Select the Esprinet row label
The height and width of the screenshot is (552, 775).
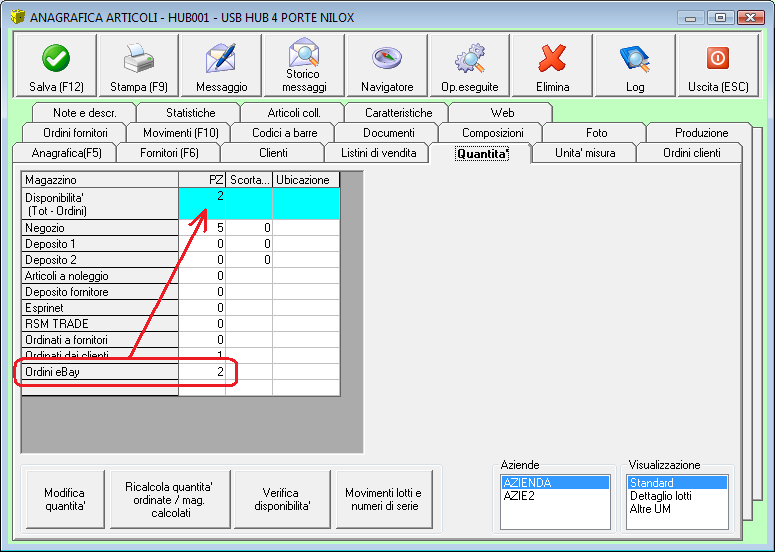(100, 308)
